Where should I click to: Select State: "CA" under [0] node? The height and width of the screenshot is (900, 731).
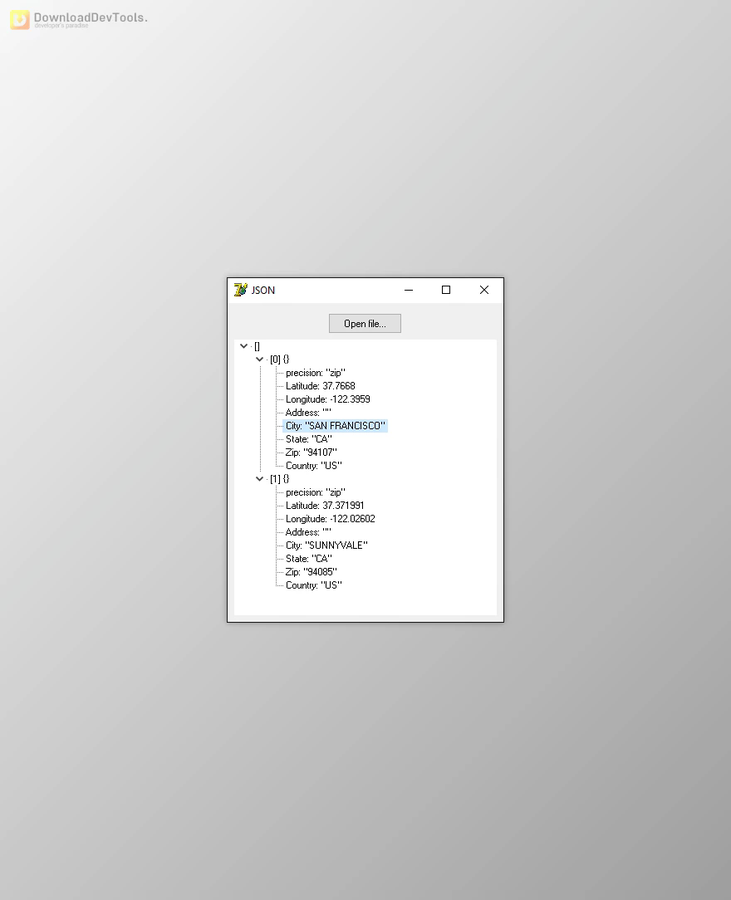coord(309,439)
